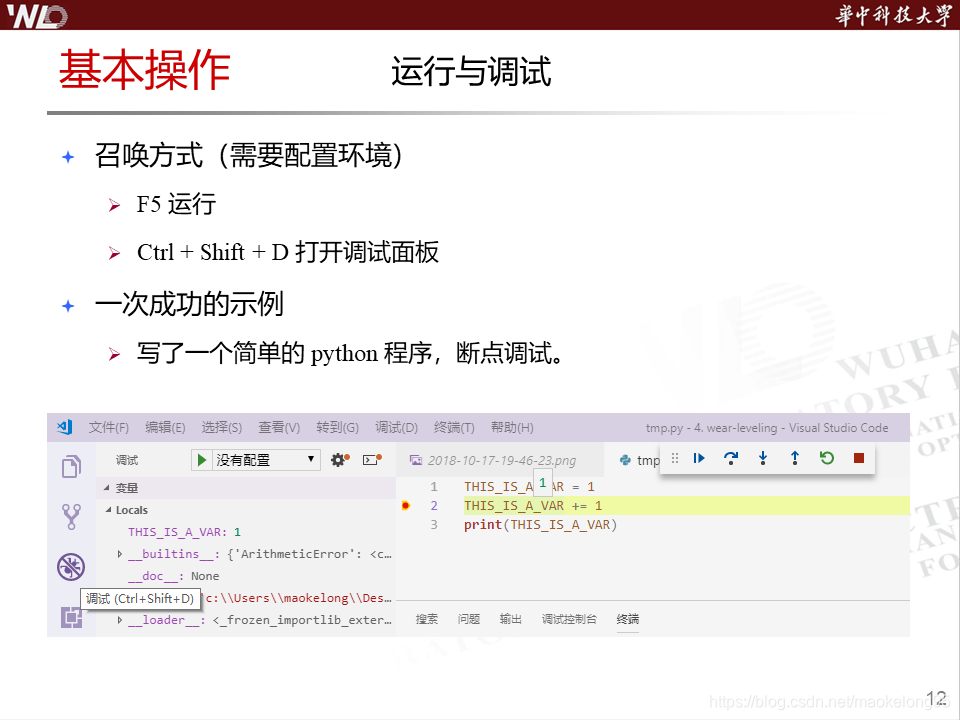Viewport: 960px width, 720px height.
Task: Click code line 3 print(THIS_IS_A_VAR)
Action: coord(540,525)
